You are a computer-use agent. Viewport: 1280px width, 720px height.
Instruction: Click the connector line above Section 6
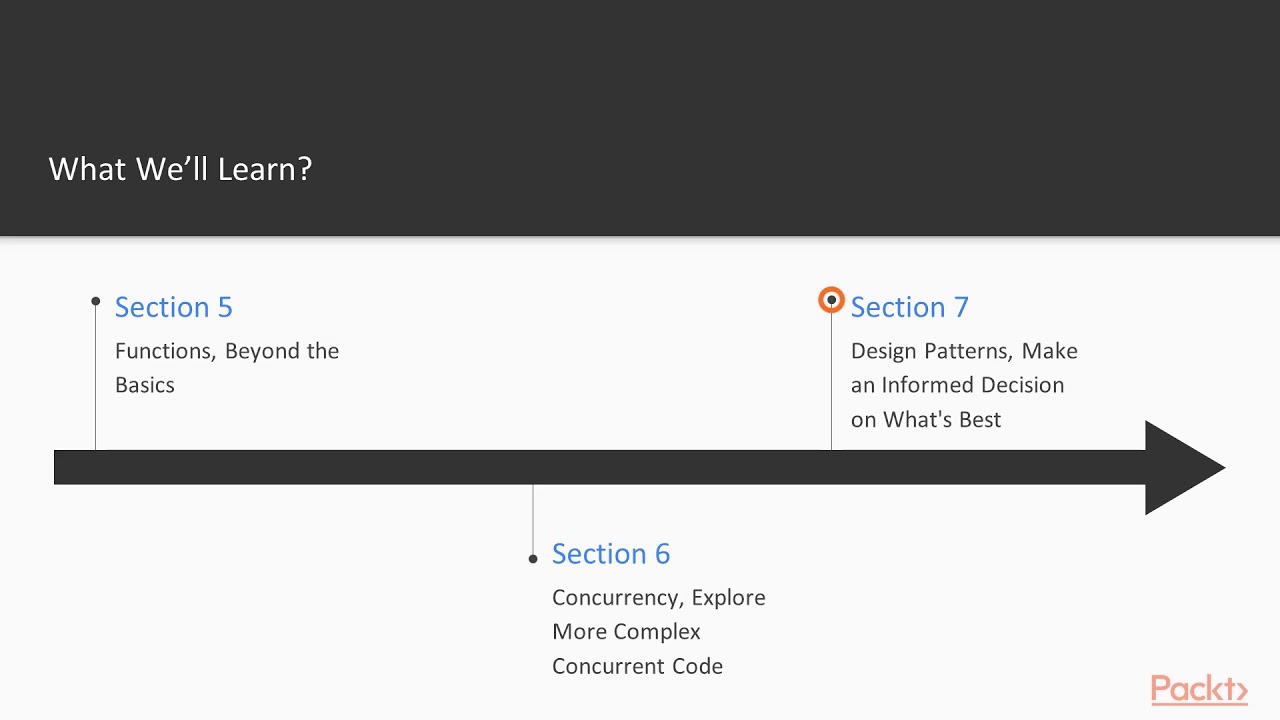533,518
